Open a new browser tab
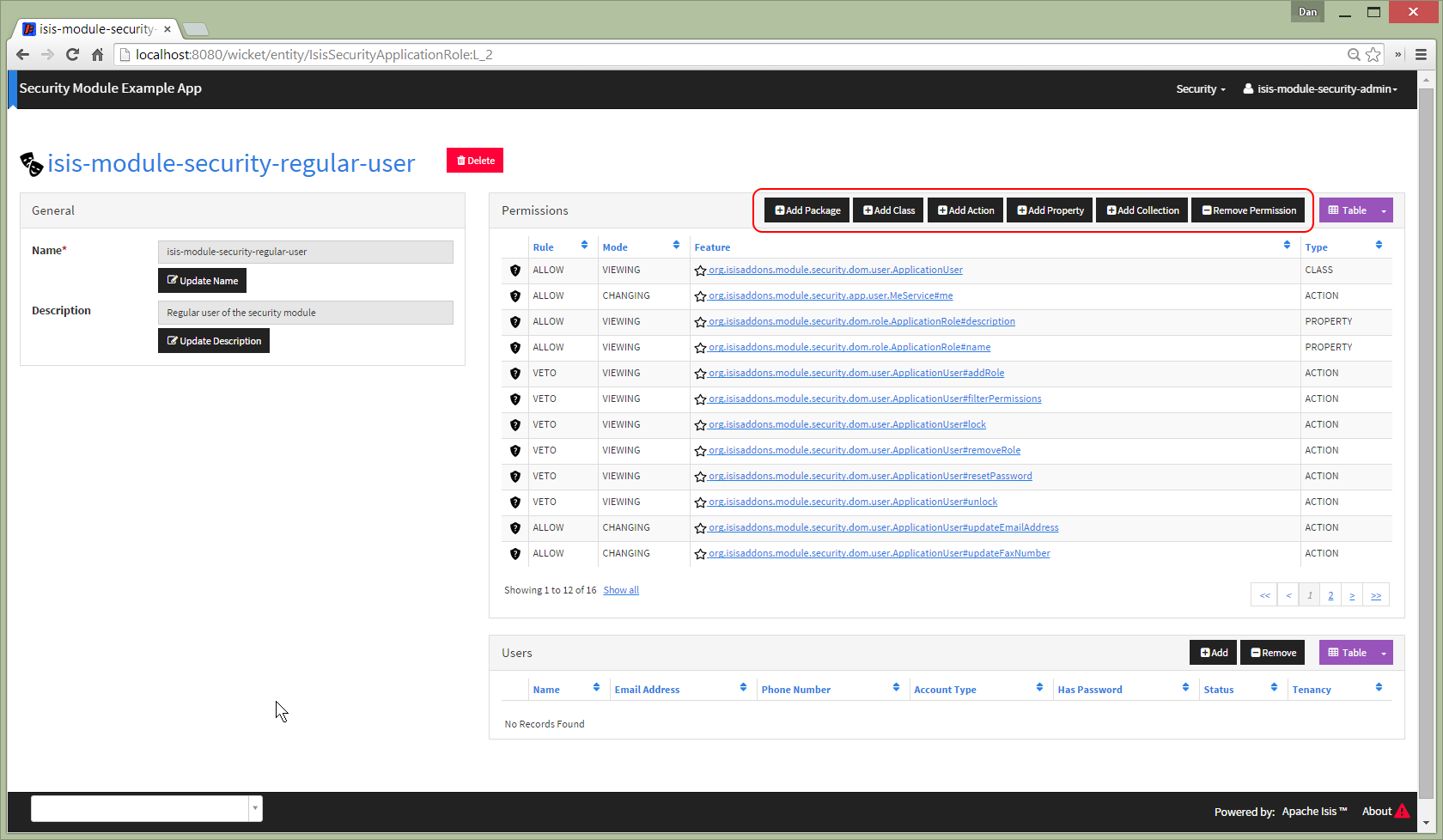The image size is (1443, 840). click(x=196, y=29)
